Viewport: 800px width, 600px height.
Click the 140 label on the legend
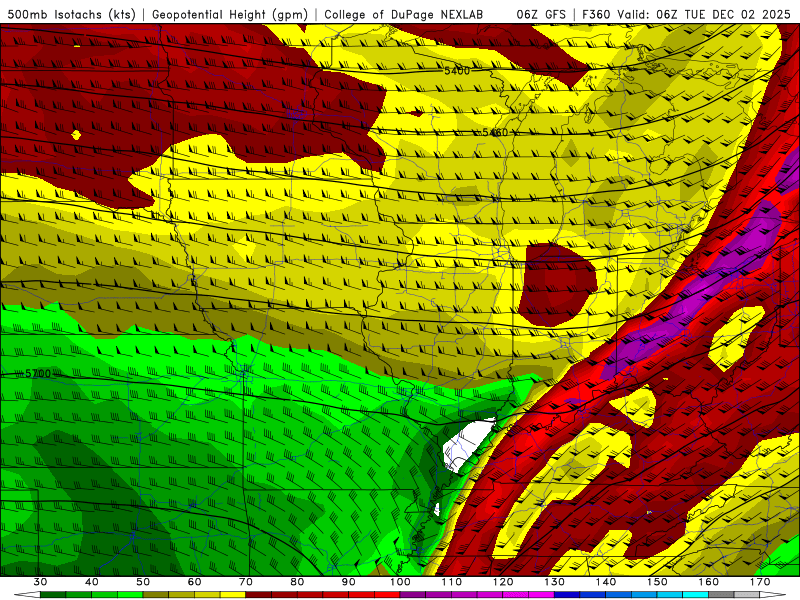pyautogui.click(x=606, y=582)
